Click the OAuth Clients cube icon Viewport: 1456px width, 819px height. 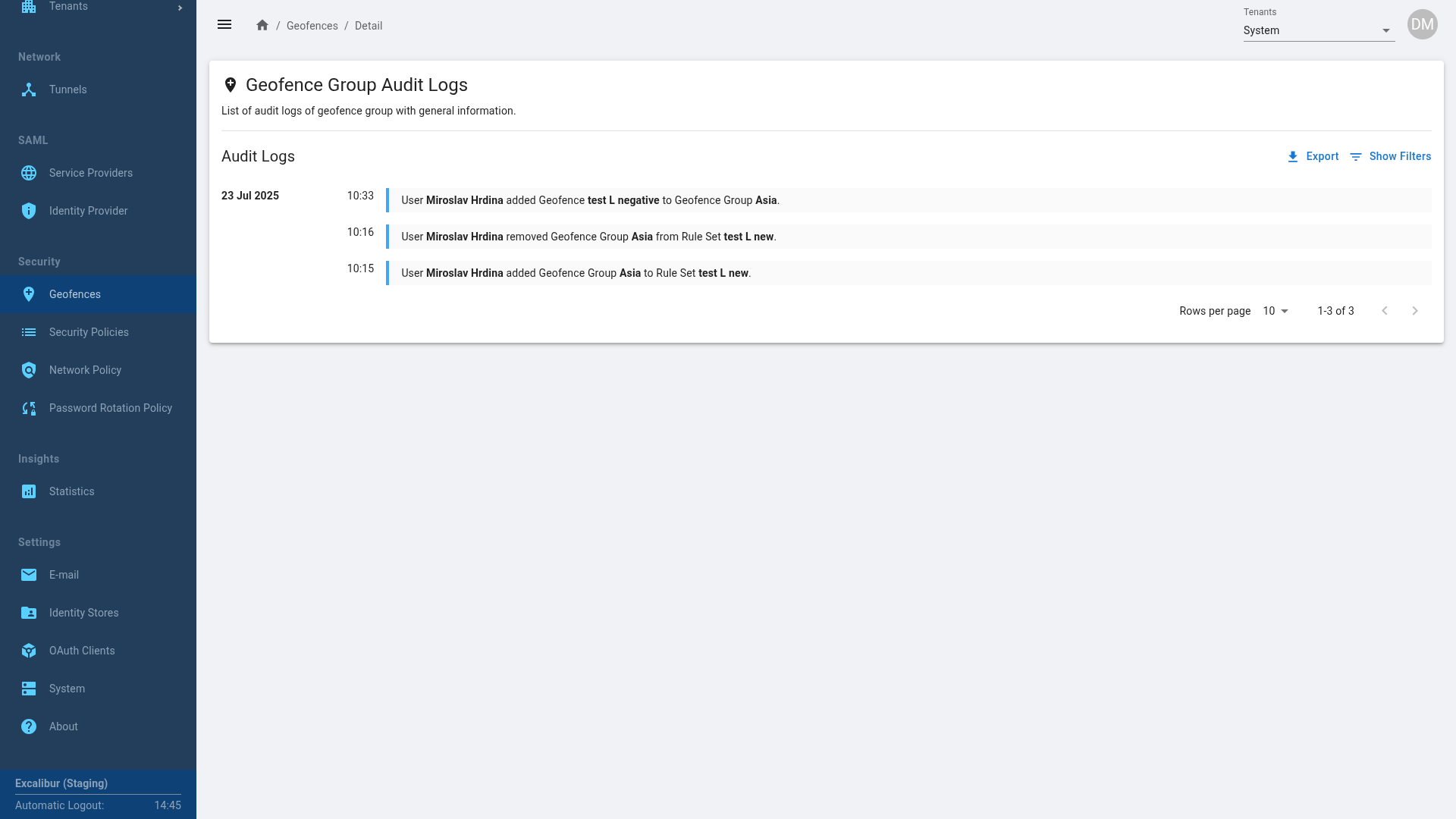point(29,651)
